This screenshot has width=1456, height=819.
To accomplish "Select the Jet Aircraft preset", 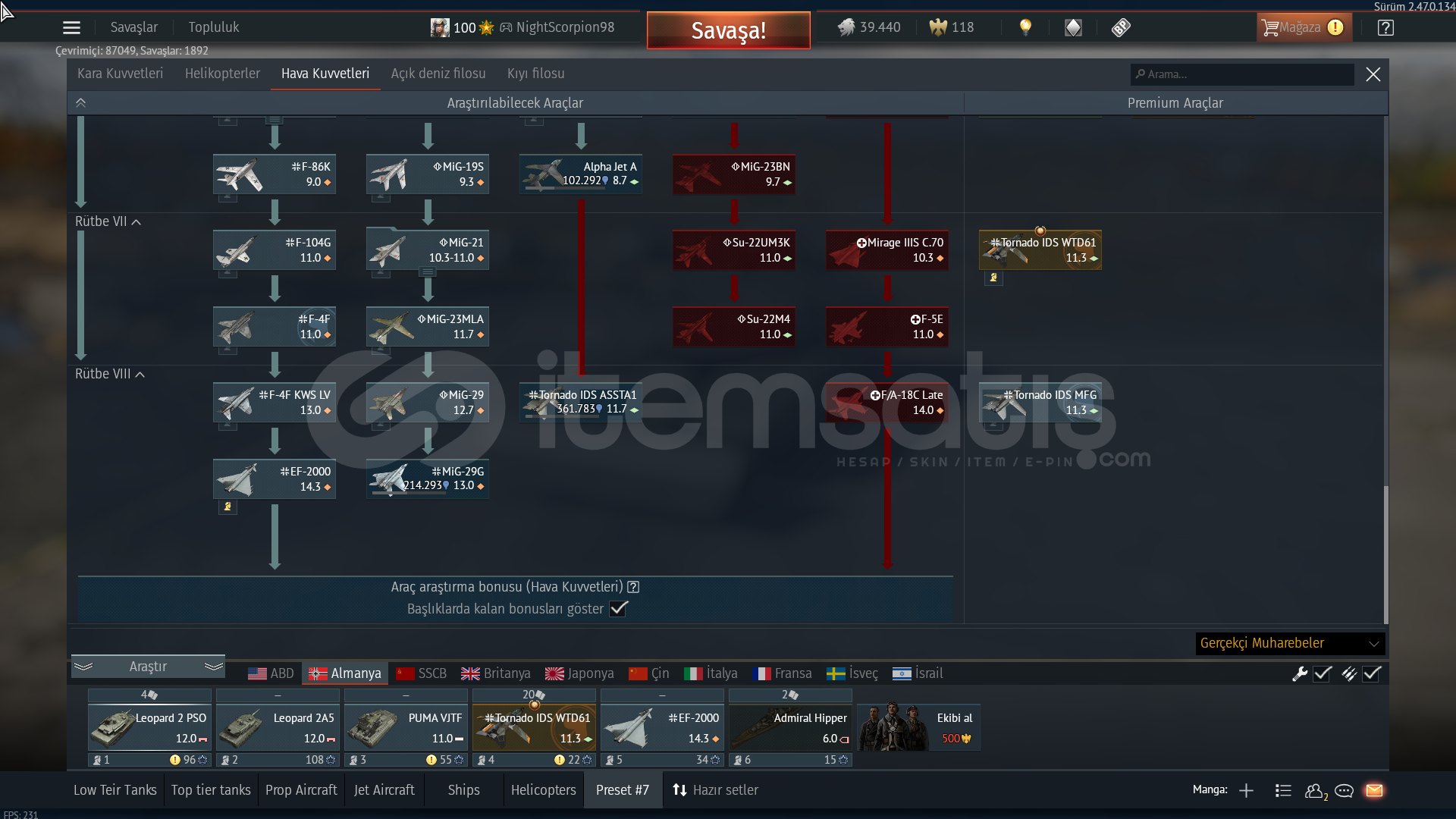I will 384,790.
